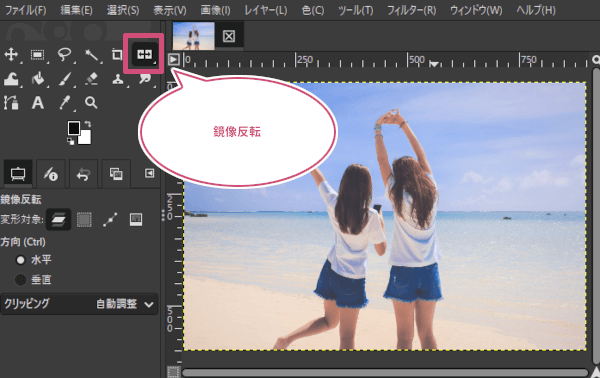The image size is (600, 378).
Task: Open the フィルター(R) menu
Action: (x=411, y=10)
